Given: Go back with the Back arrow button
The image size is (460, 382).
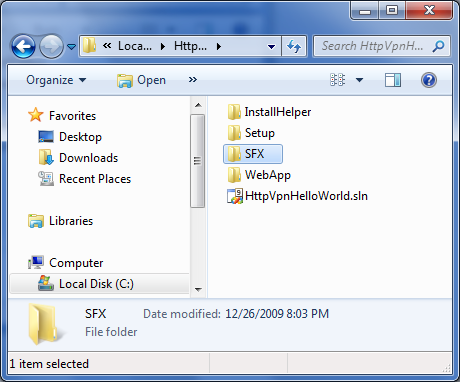Looking at the screenshot, I should (23, 46).
